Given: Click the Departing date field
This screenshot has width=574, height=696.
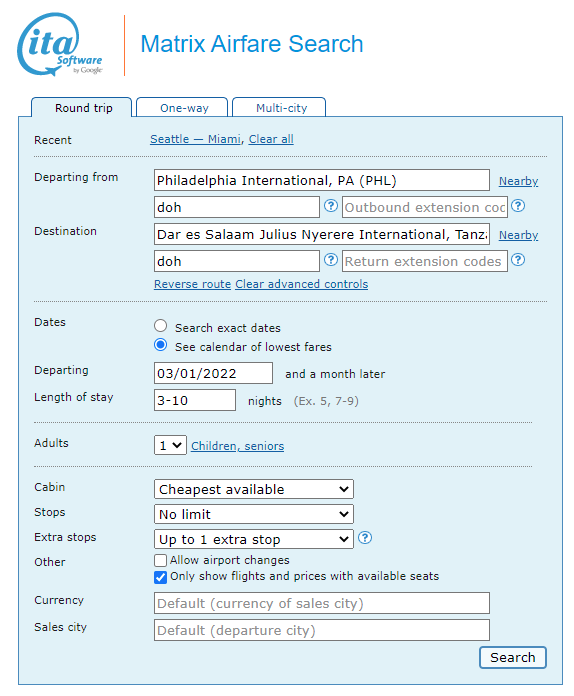Looking at the screenshot, I should [x=214, y=373].
